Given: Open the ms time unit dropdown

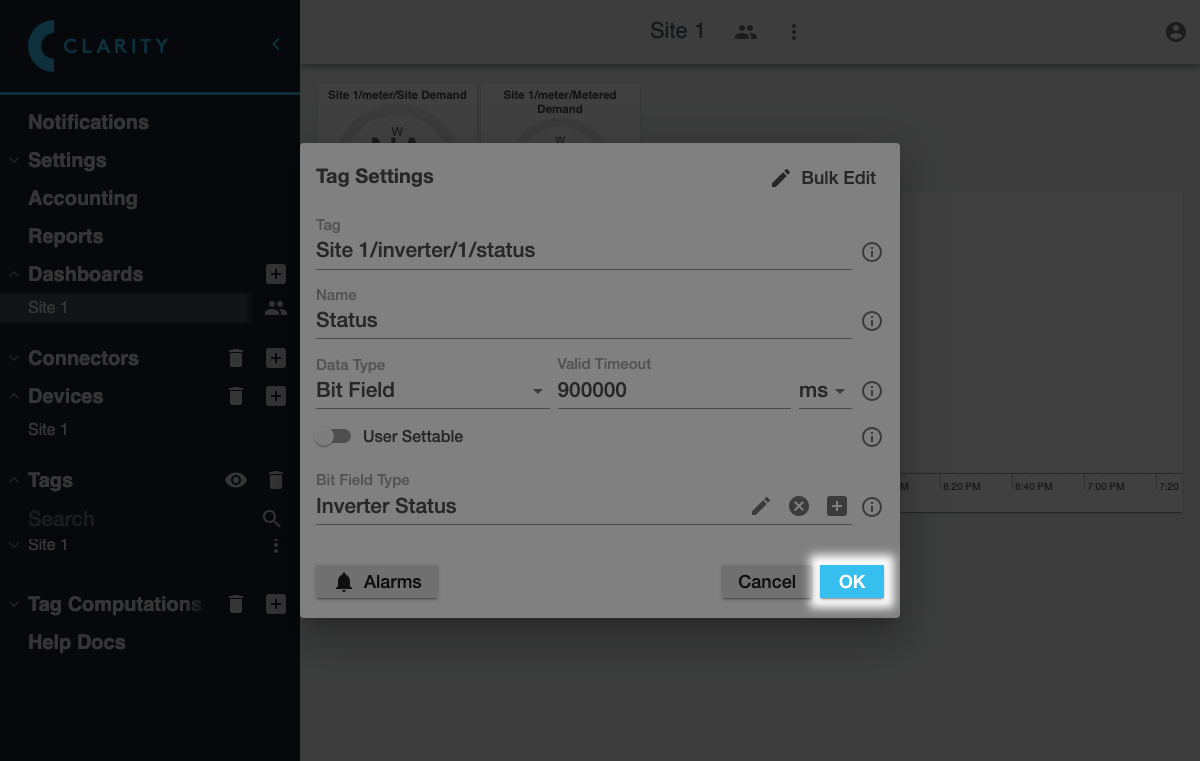Looking at the screenshot, I should [x=823, y=391].
